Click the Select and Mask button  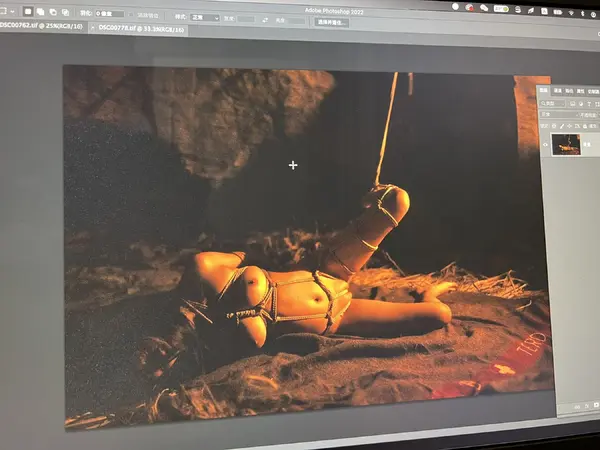(x=331, y=21)
